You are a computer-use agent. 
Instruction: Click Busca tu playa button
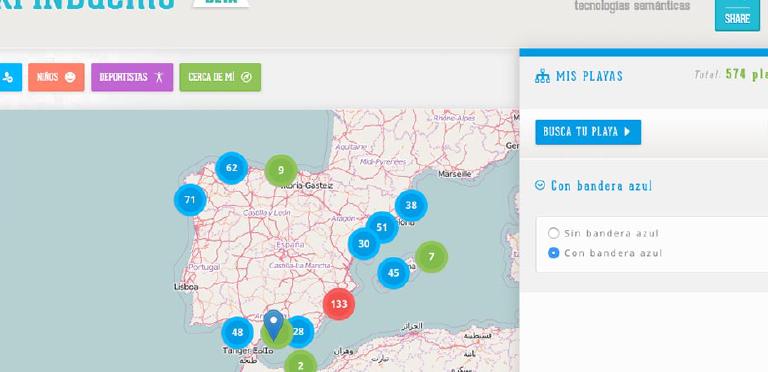click(588, 132)
